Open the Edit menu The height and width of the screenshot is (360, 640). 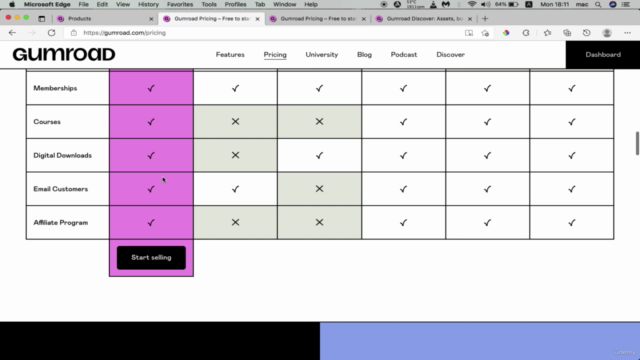[102, 4]
